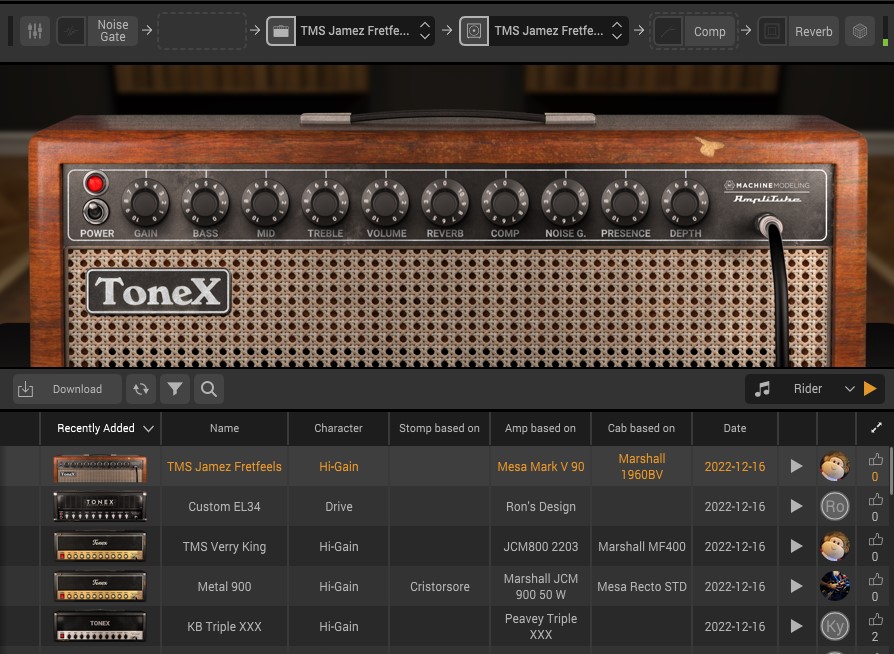Click the TREBLE knob
Viewport: 894px width, 654px height.
[325, 202]
